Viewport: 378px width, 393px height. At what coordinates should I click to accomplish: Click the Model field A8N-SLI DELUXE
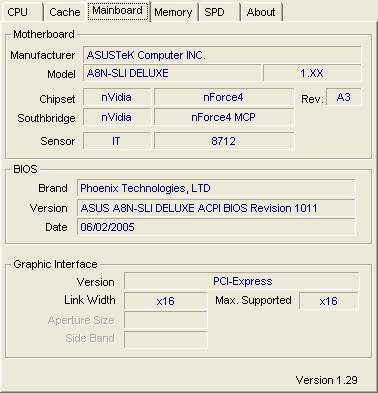172,73
